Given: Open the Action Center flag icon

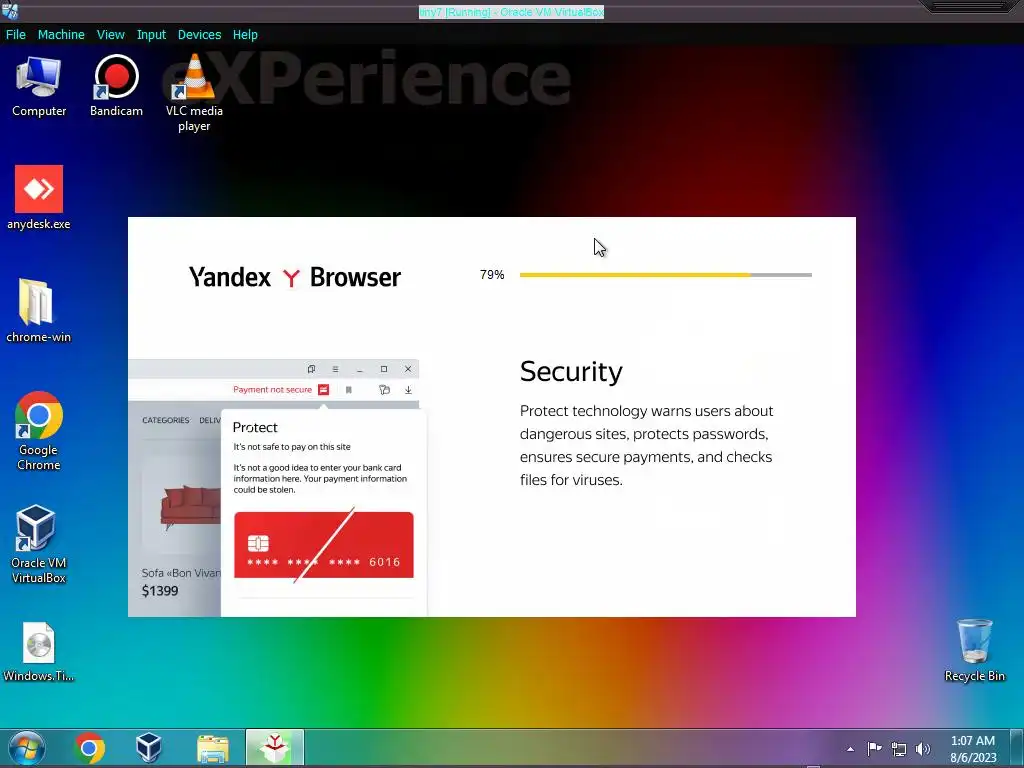Looking at the screenshot, I should pyautogui.click(x=874, y=748).
